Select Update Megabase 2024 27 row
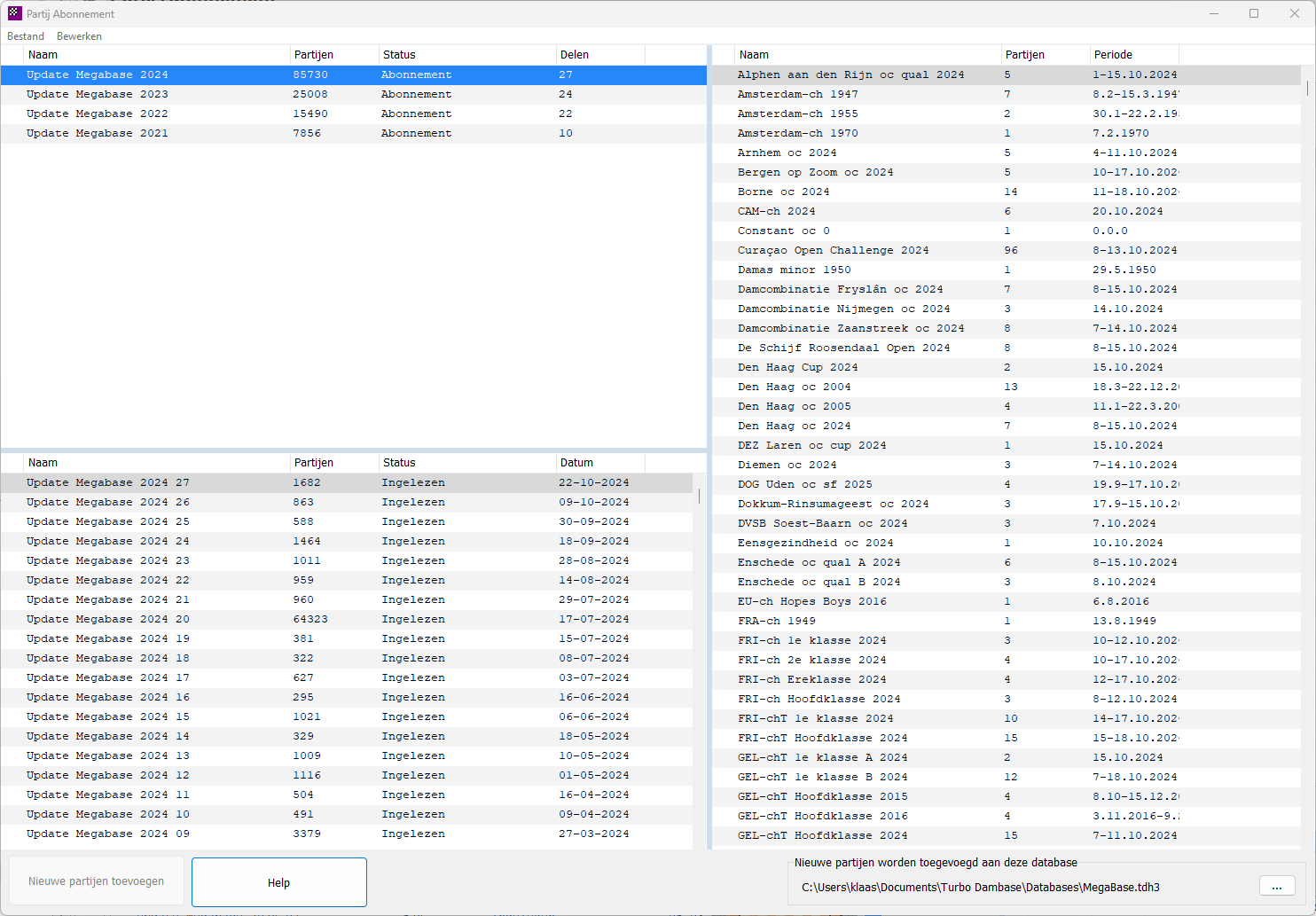 point(347,483)
